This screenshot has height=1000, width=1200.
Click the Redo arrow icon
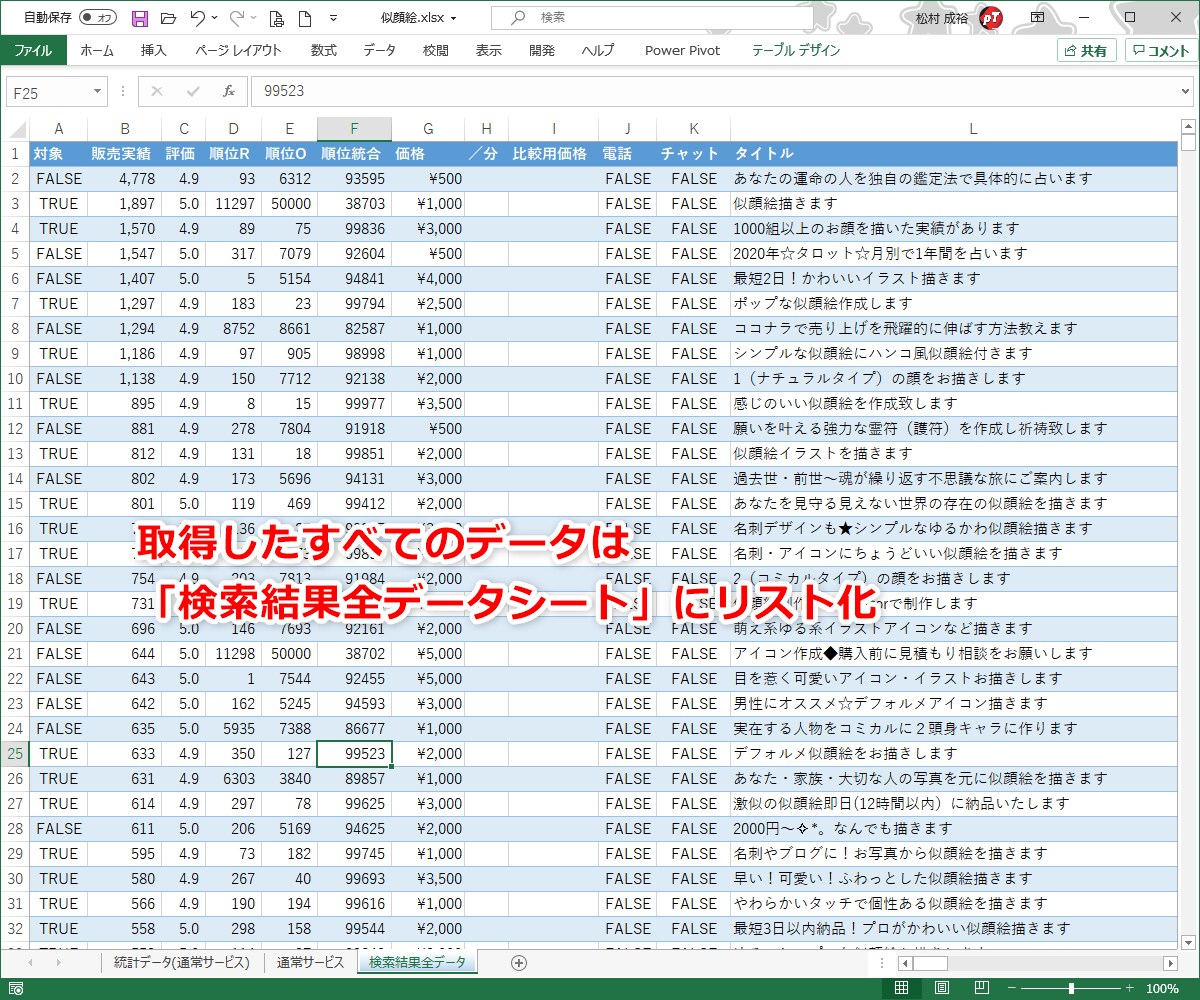pos(237,18)
